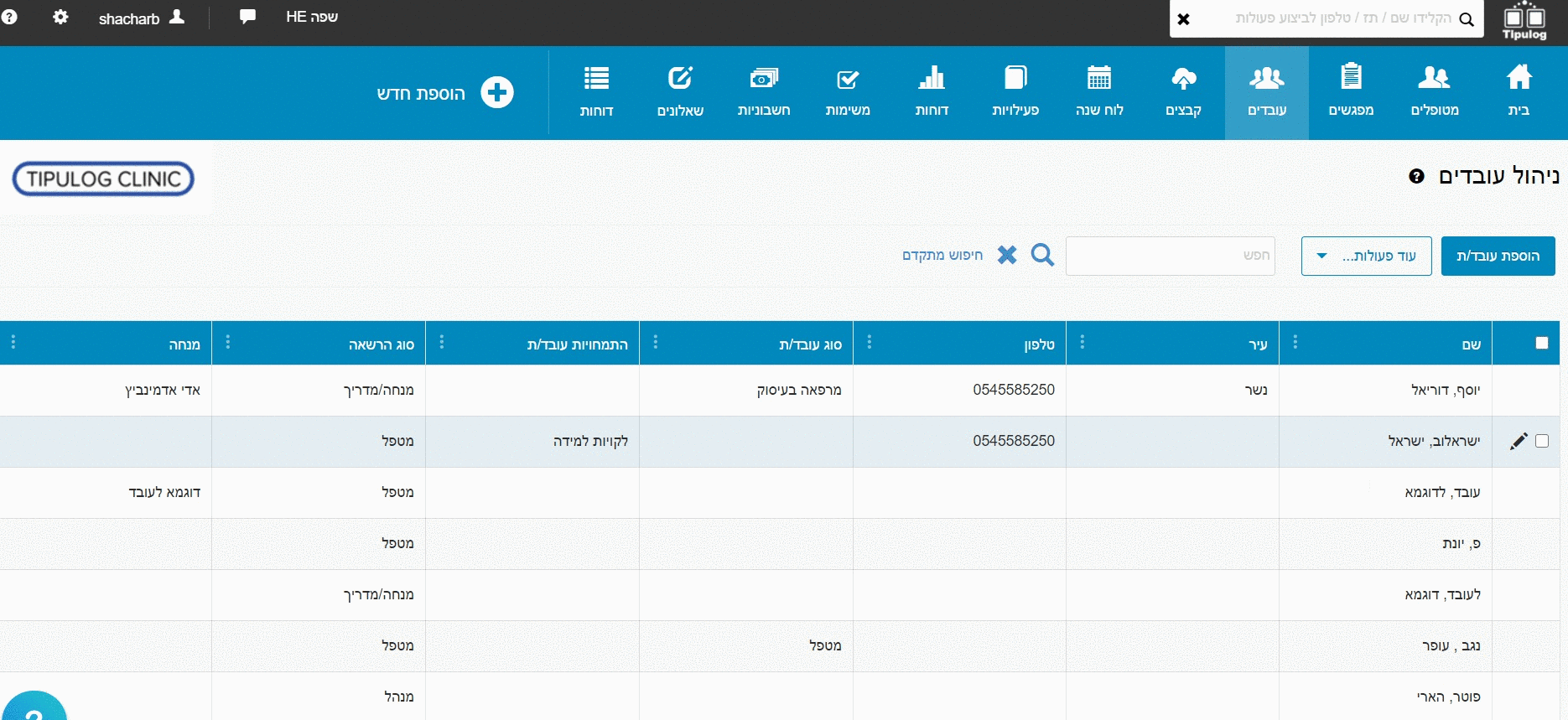Click the Tipulog logo

1524,21
